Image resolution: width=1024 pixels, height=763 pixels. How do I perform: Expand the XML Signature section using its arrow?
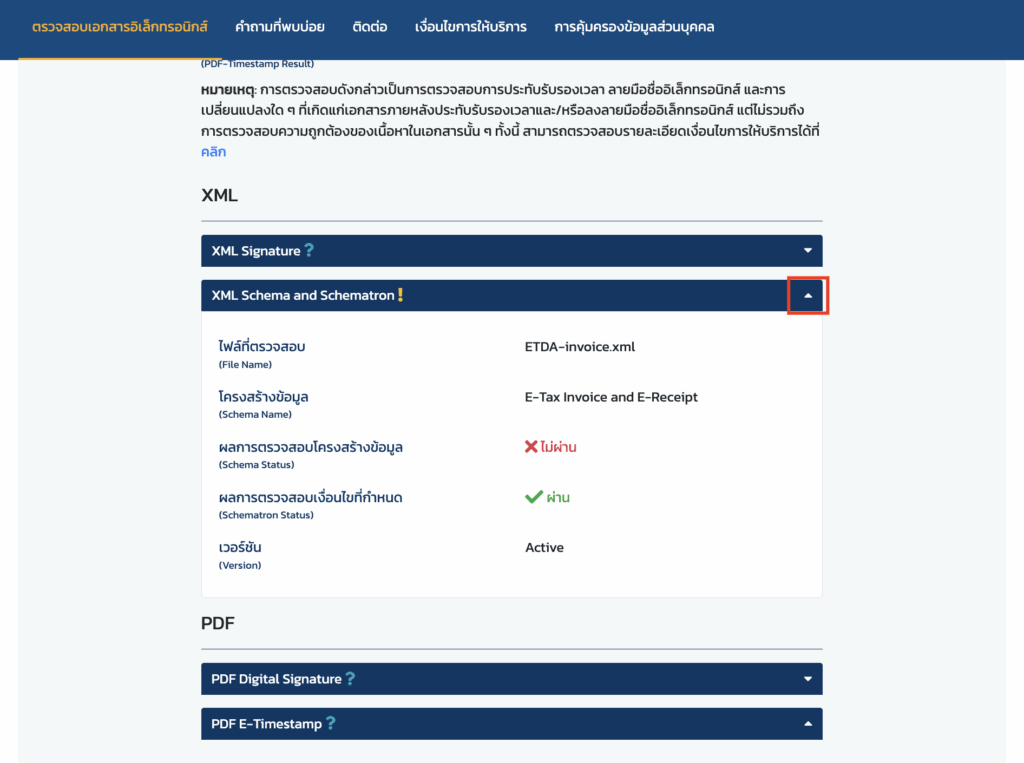807,251
